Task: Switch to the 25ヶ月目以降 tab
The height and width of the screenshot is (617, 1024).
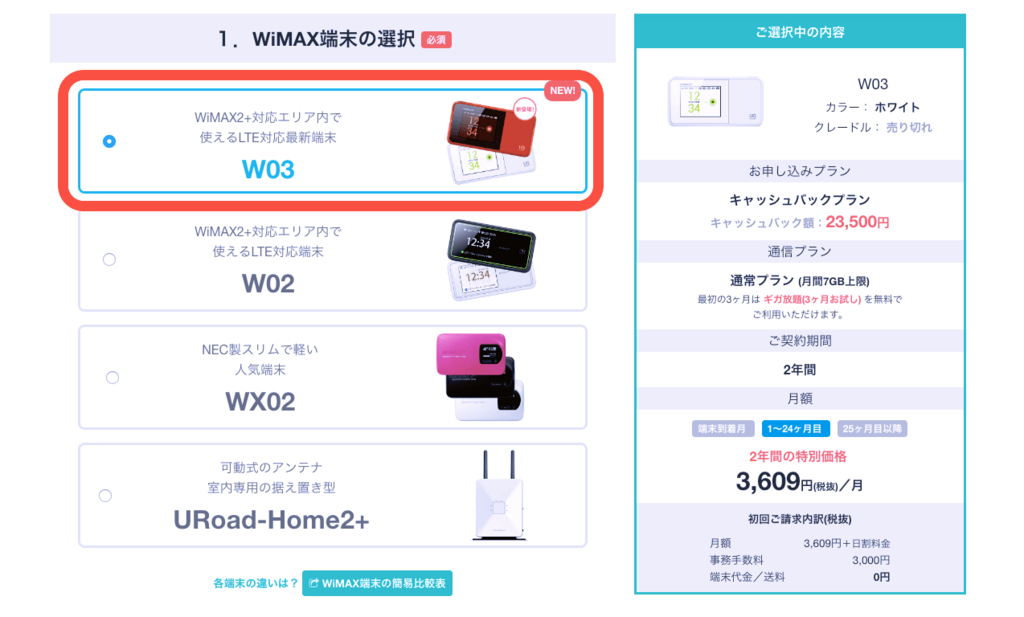Action: pos(872,428)
